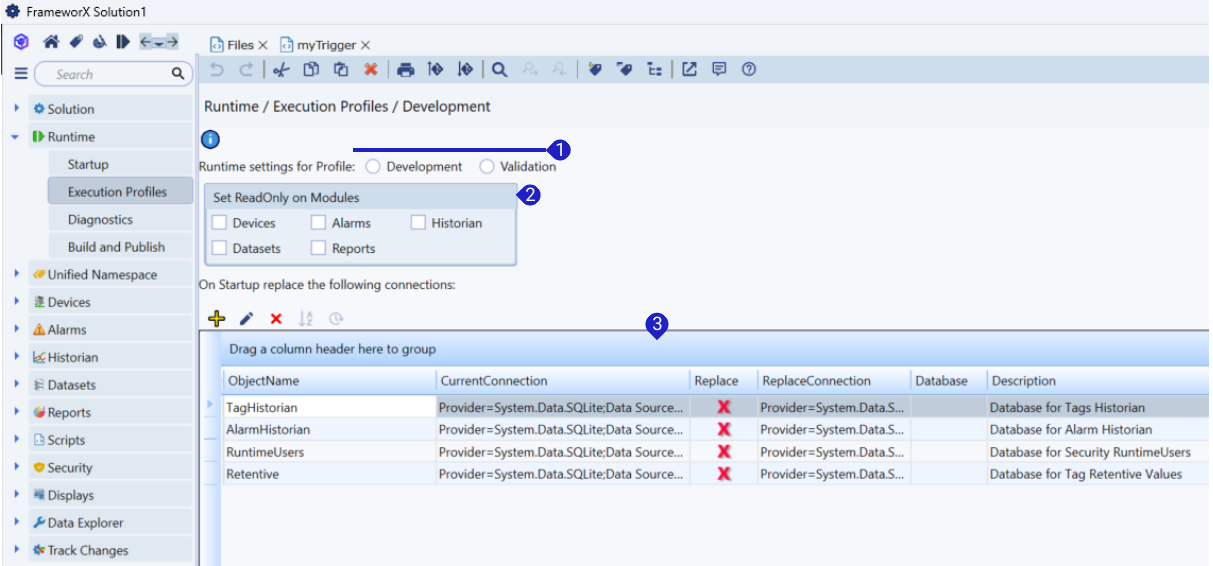The image size is (1213, 566).
Task: Select the Validation profile radio button
Action: point(487,167)
